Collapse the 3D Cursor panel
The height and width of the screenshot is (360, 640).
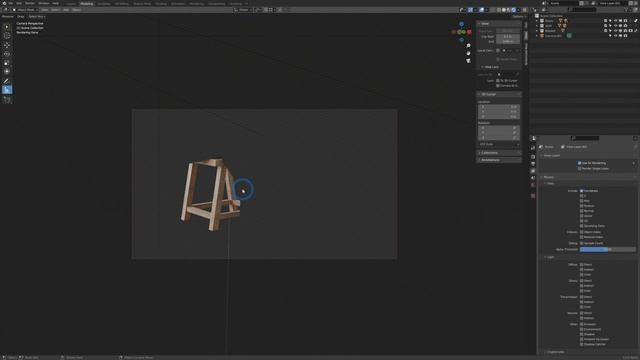click(x=499, y=94)
